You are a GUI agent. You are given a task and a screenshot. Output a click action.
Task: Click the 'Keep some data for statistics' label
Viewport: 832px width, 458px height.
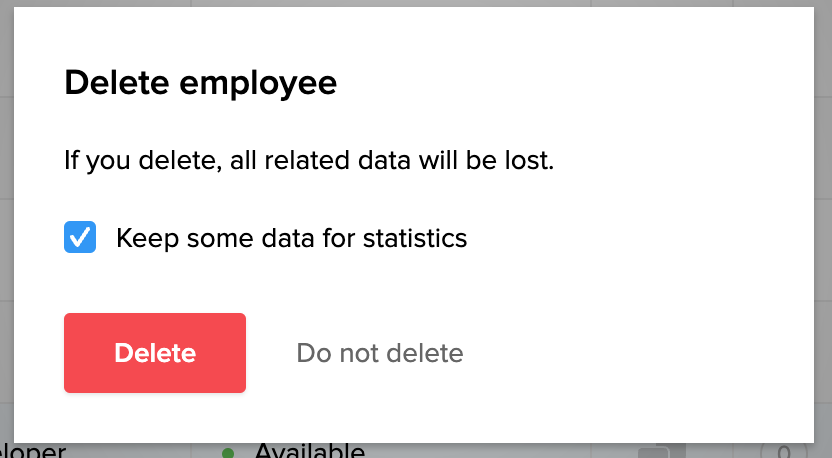click(x=291, y=238)
